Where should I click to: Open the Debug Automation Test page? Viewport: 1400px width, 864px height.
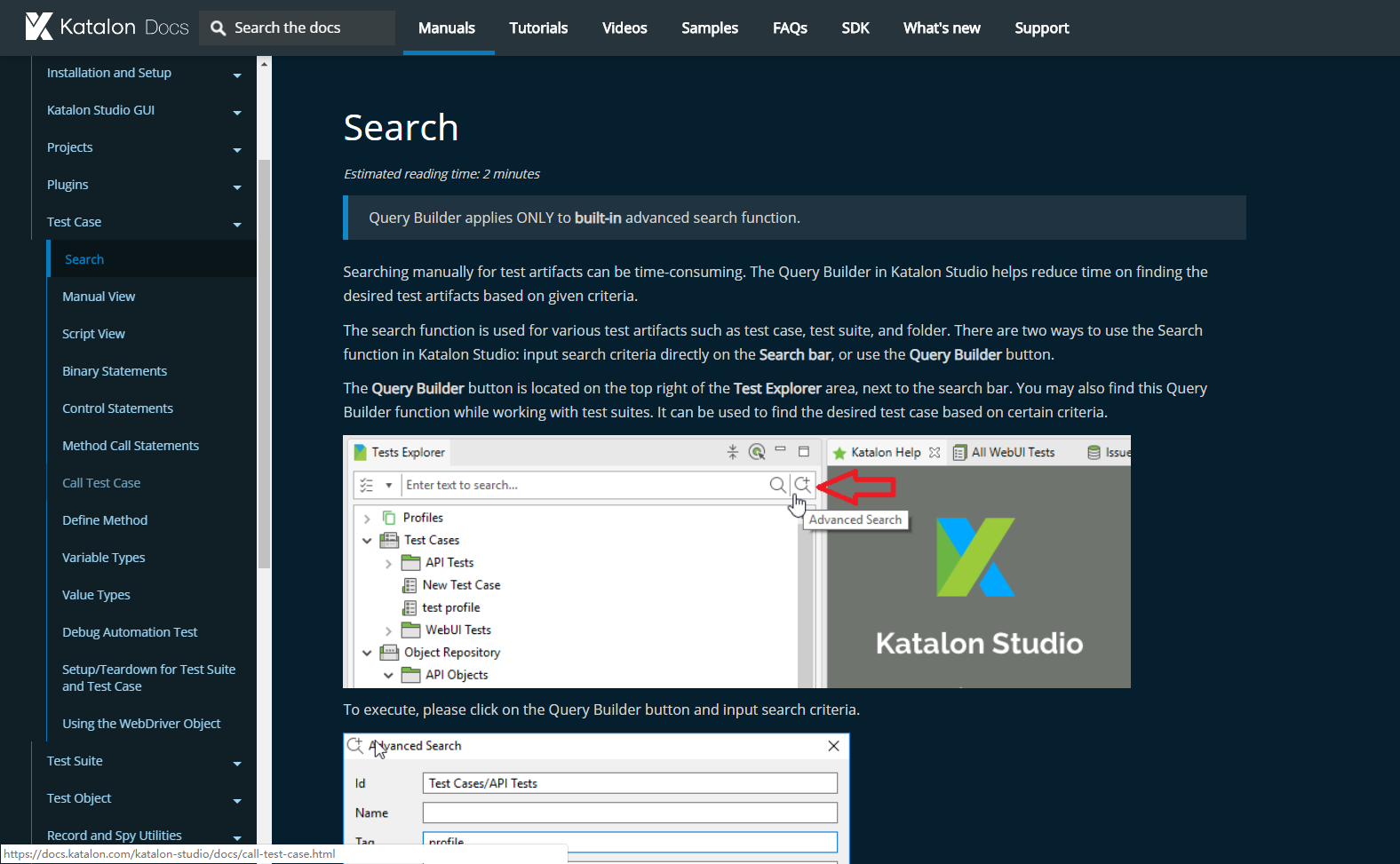tap(130, 632)
